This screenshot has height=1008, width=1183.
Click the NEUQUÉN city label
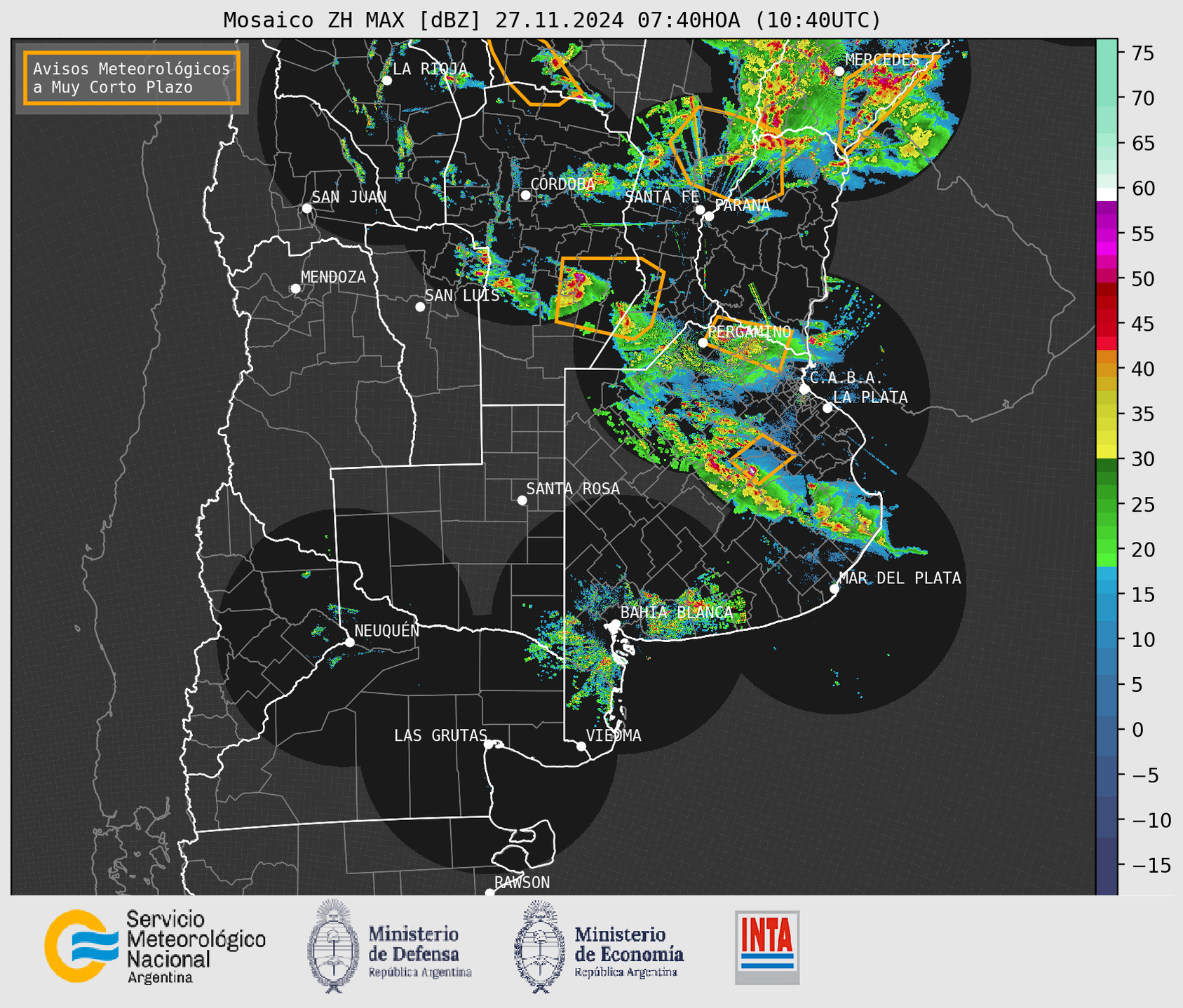386,630
